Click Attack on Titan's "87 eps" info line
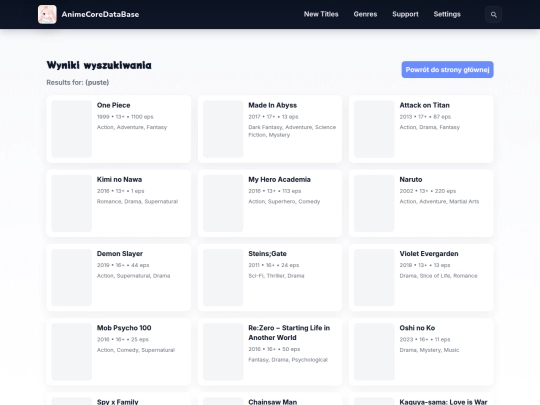The image size is (540, 405). (425, 117)
